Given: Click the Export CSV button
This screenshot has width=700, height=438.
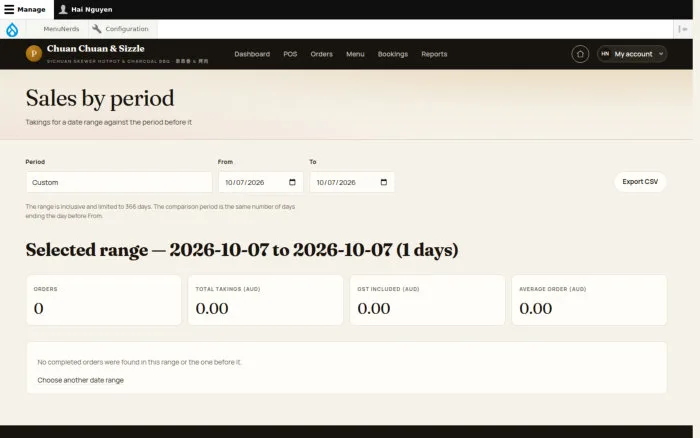Looking at the screenshot, I should pyautogui.click(x=640, y=182).
